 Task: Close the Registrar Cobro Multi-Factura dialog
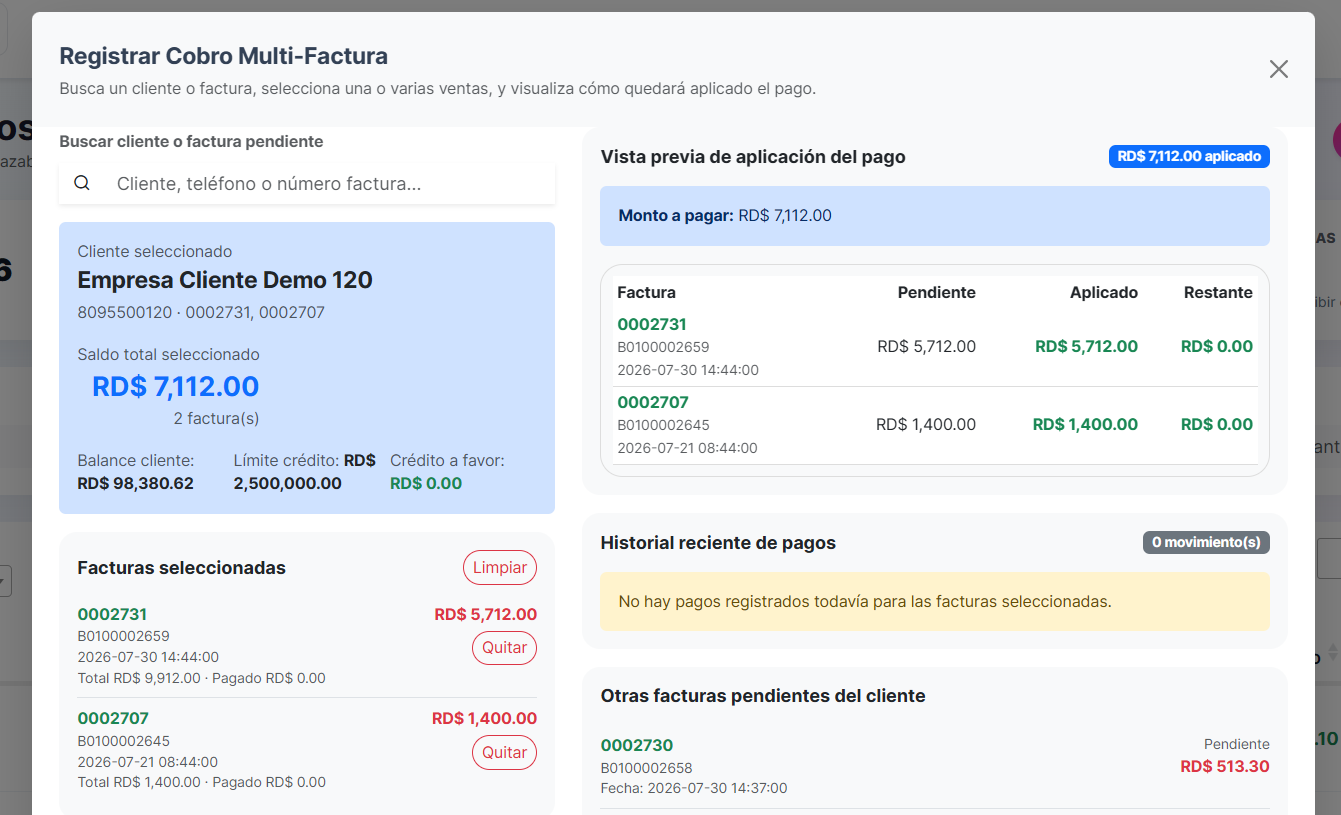[x=1278, y=69]
